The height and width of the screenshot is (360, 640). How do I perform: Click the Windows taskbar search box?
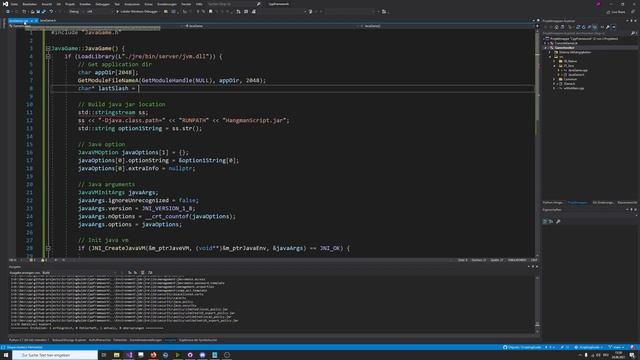point(55,355)
